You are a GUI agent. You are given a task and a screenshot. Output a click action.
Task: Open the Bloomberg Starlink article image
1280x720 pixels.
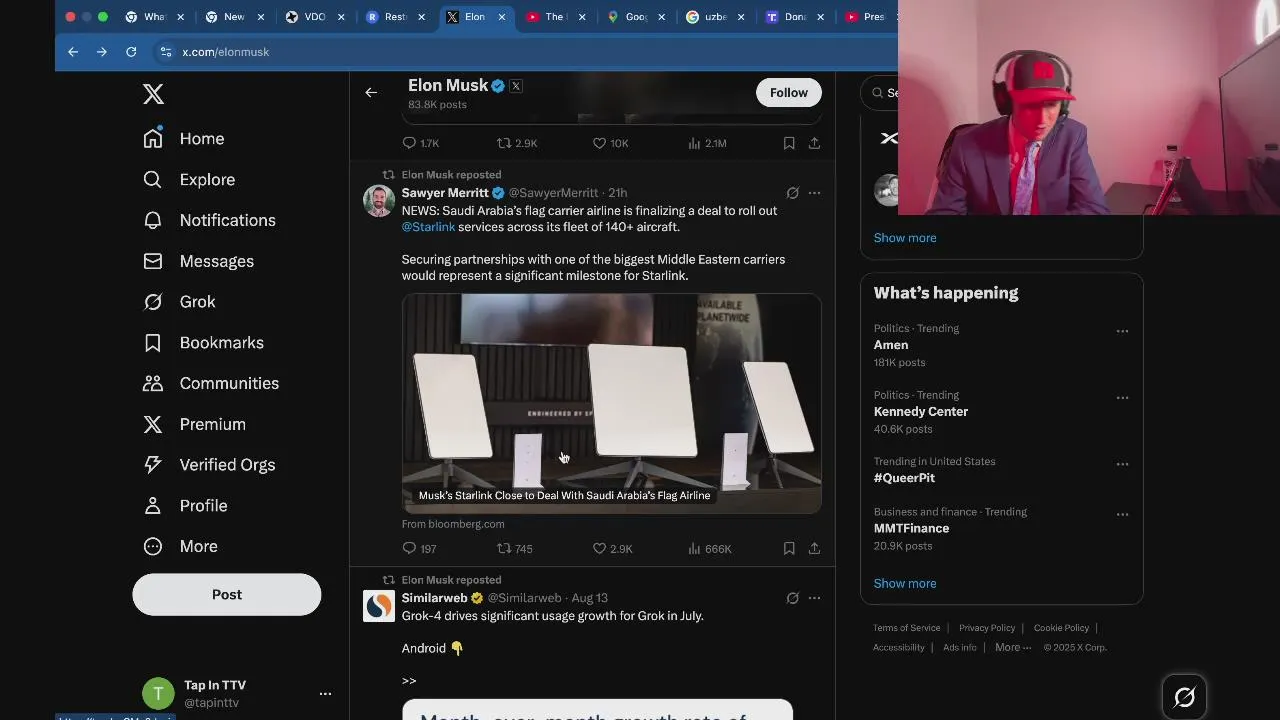pyautogui.click(x=612, y=403)
